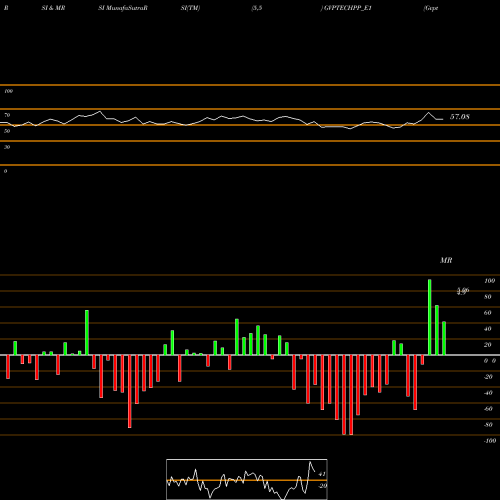Screen dimensions: 500x500
Task: Click the SI(TM) header text
Action: [190, 8]
